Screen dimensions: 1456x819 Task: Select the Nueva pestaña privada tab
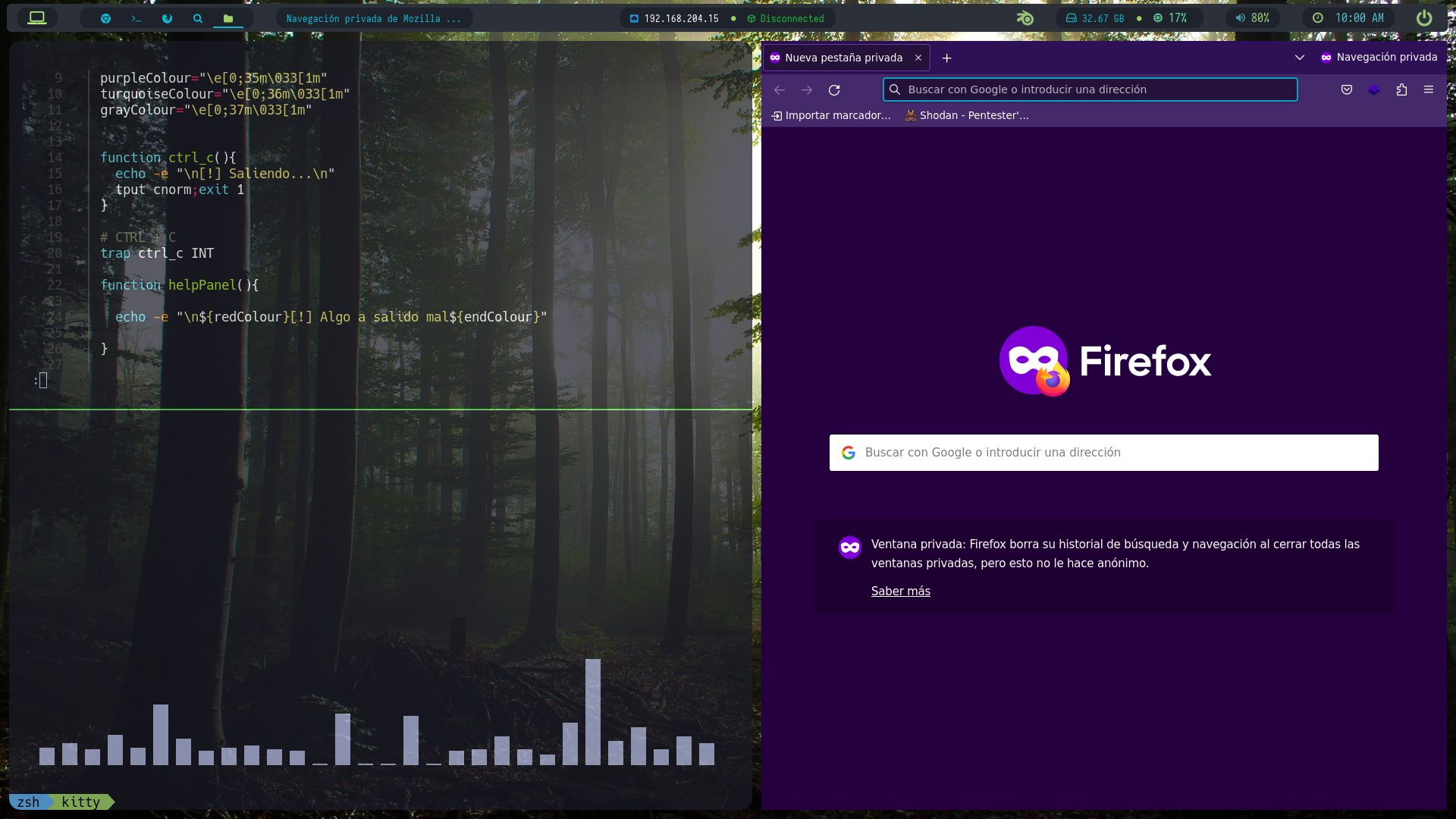coord(842,58)
